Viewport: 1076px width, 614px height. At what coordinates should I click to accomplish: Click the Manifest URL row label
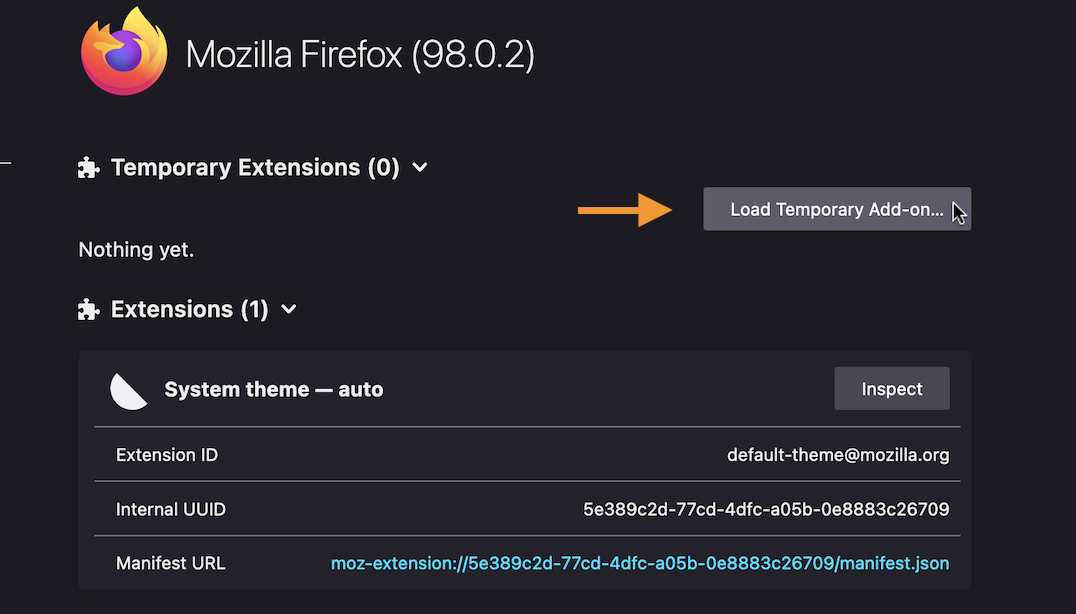[170, 563]
